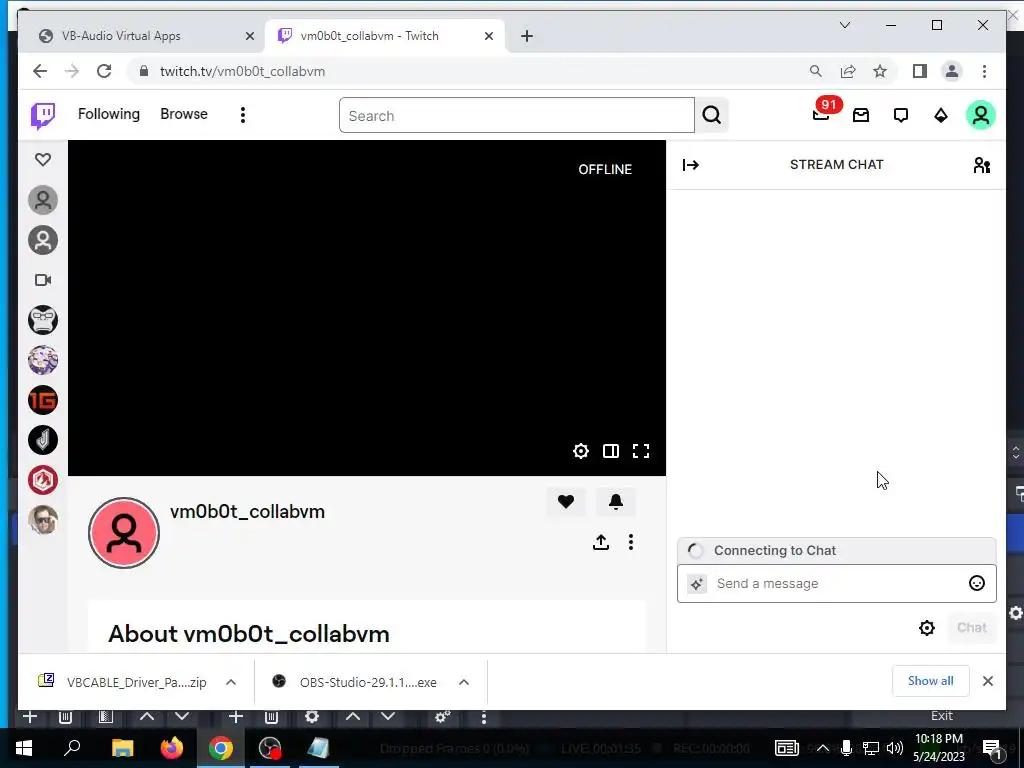The image size is (1024, 768).
Task: Open a new browser tab
Action: pos(526,36)
